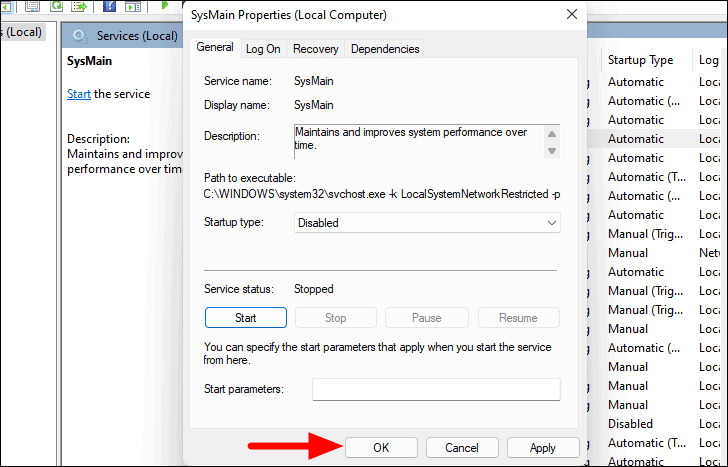
Task: Click the Services (Local) header title
Action: (x=137, y=36)
